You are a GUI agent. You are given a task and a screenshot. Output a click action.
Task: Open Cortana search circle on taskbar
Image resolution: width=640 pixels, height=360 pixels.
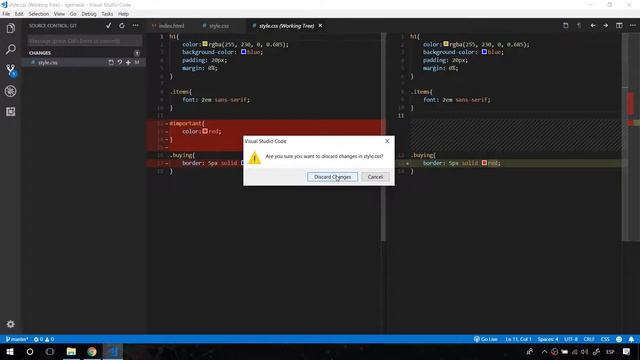point(30,351)
